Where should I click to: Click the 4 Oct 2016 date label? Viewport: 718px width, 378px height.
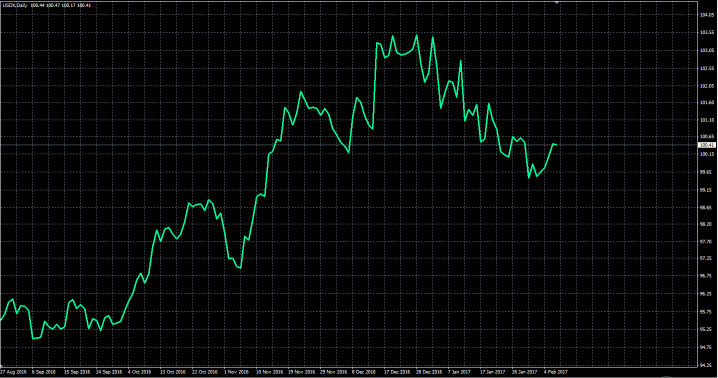click(140, 372)
